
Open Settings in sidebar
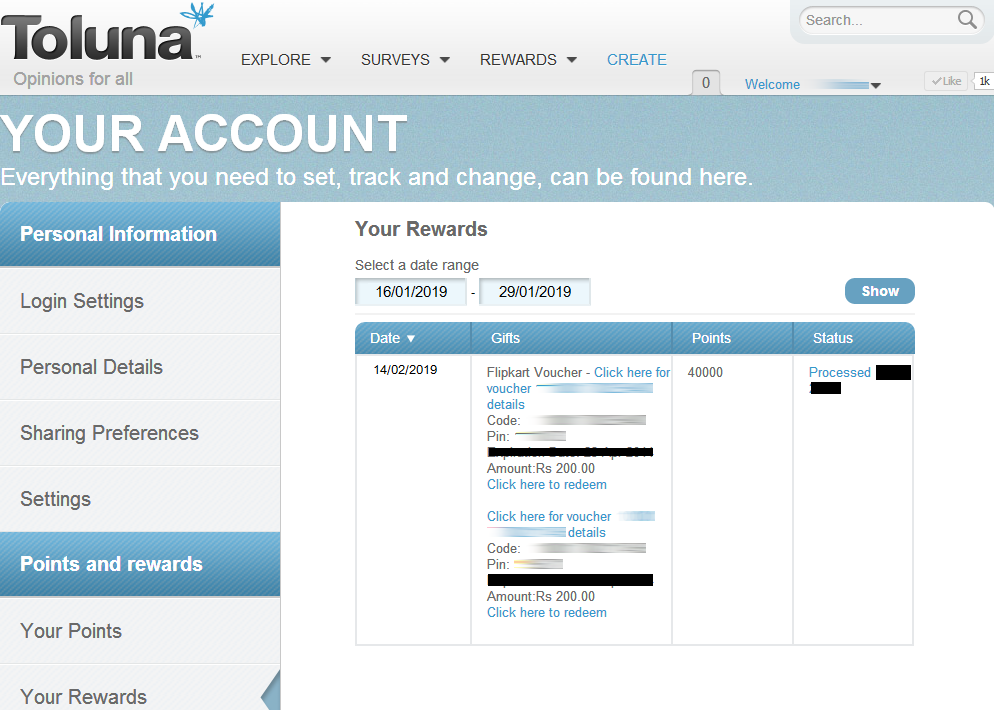click(x=140, y=499)
